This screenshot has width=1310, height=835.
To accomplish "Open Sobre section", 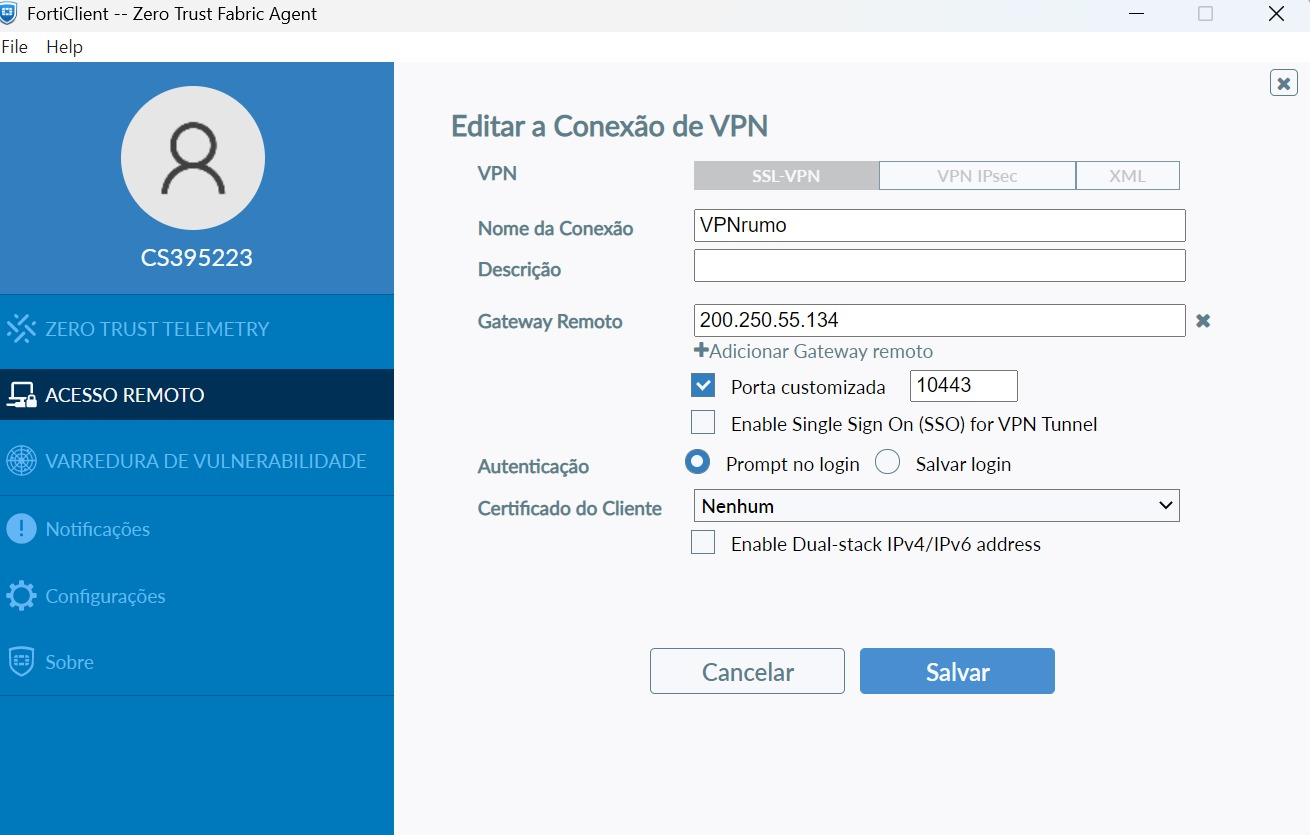I will [x=197, y=662].
